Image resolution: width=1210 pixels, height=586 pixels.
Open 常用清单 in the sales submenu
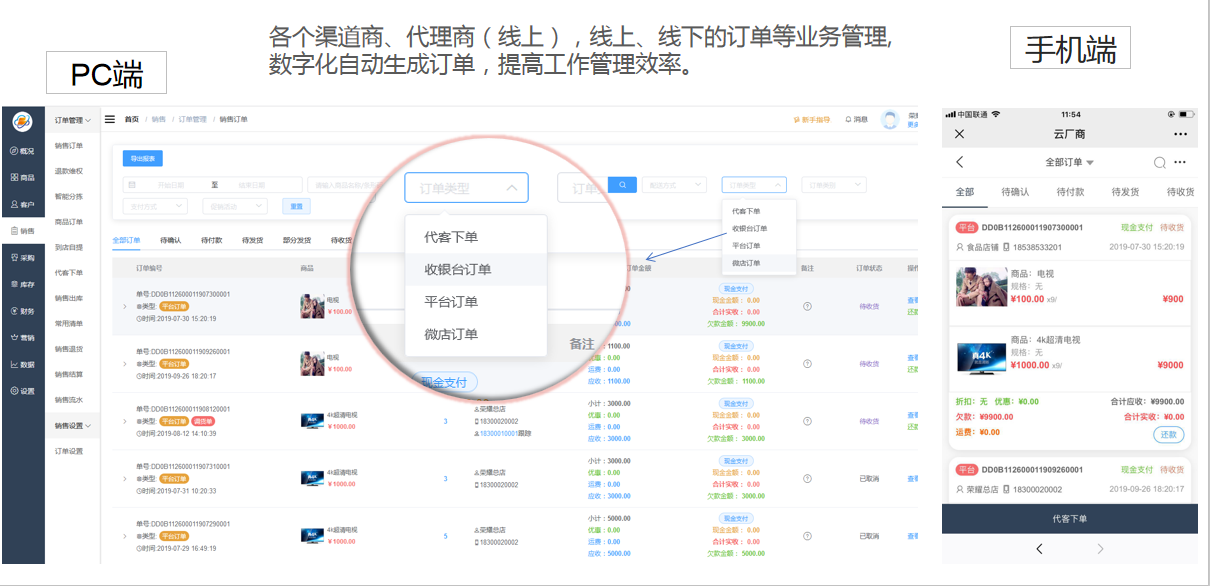69,323
